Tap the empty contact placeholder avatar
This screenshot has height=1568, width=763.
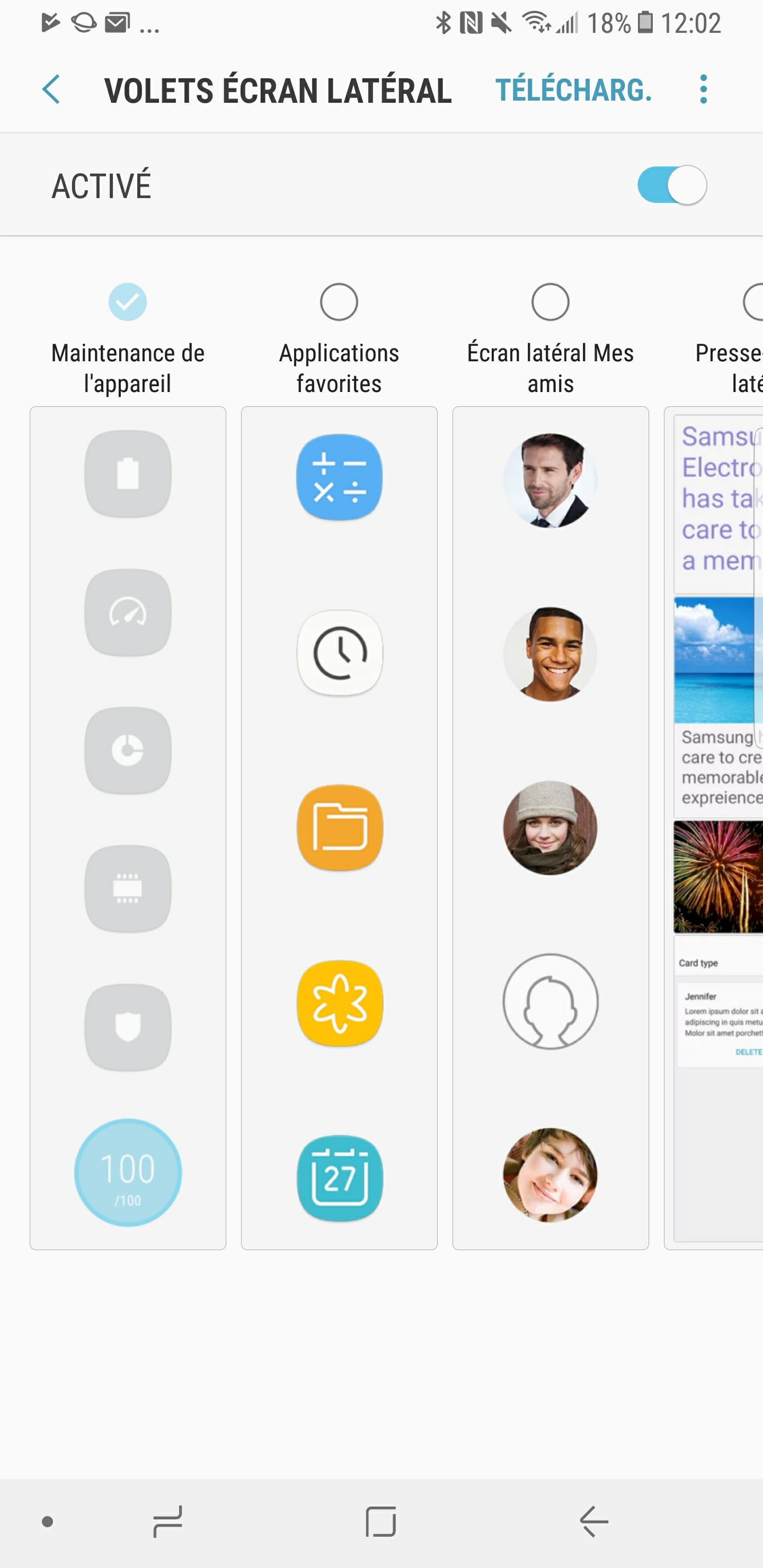[551, 1001]
